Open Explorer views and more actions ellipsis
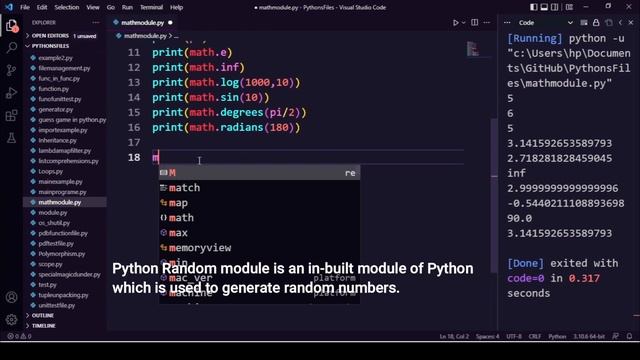The height and width of the screenshot is (360, 640). coord(96,23)
